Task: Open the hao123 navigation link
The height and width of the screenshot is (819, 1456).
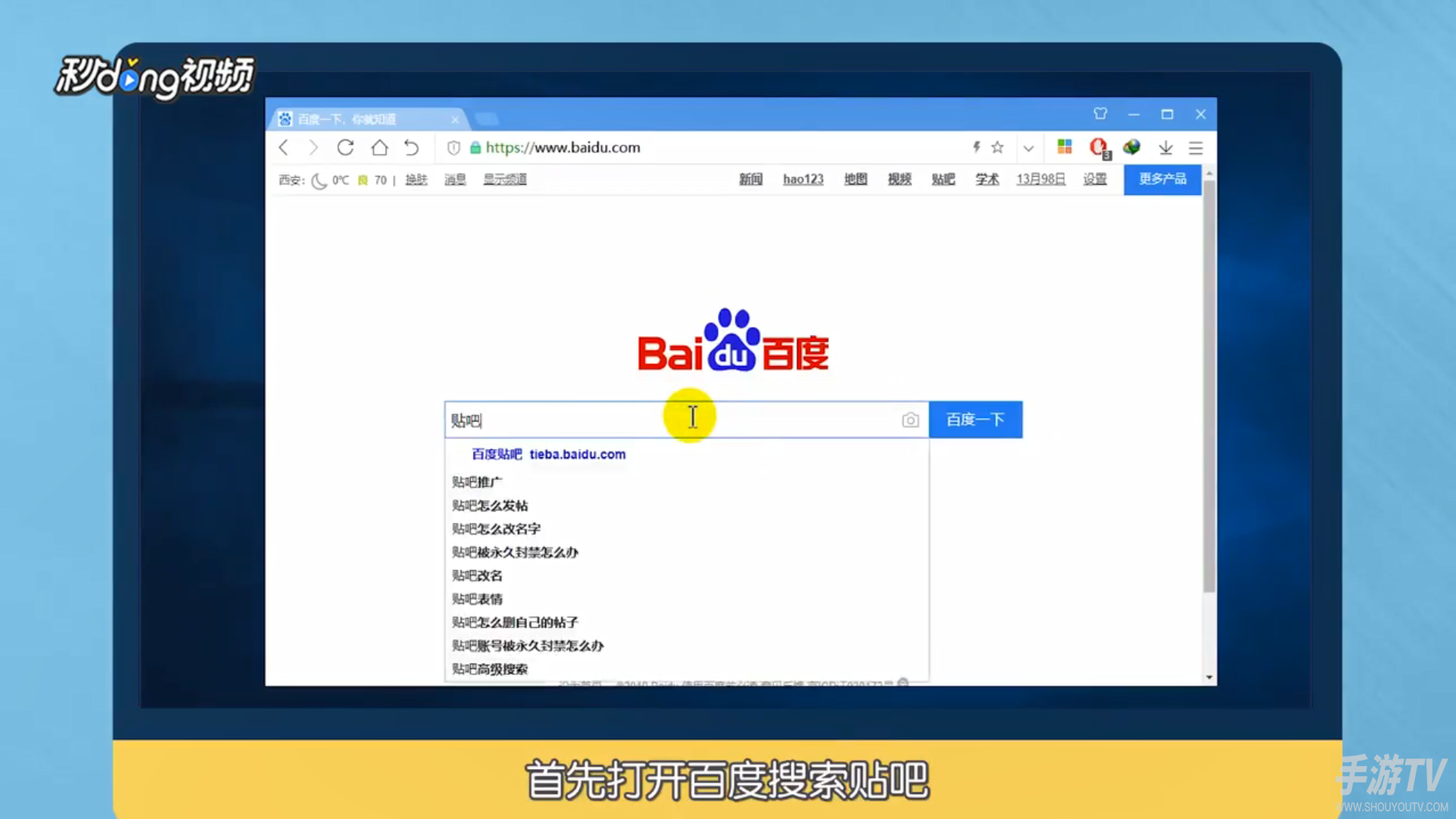Action: click(x=803, y=179)
